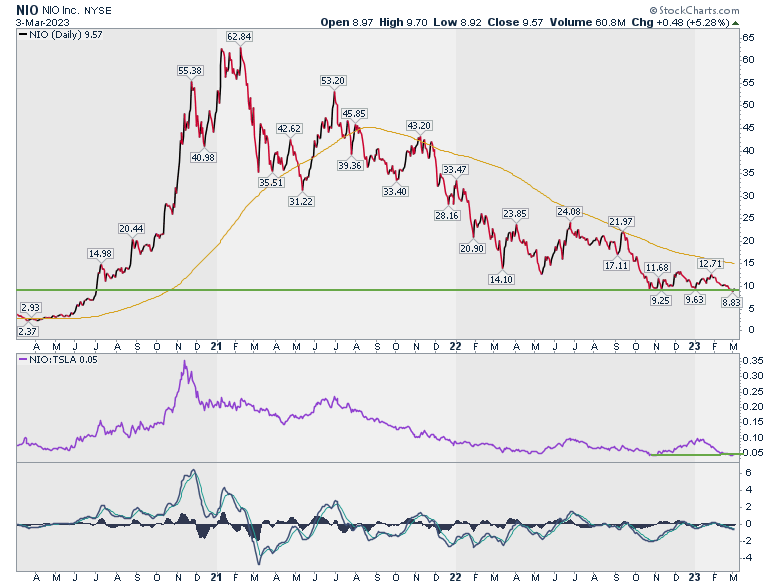Click the 39.36 low label
The width and height of the screenshot is (780, 586).
[350, 166]
